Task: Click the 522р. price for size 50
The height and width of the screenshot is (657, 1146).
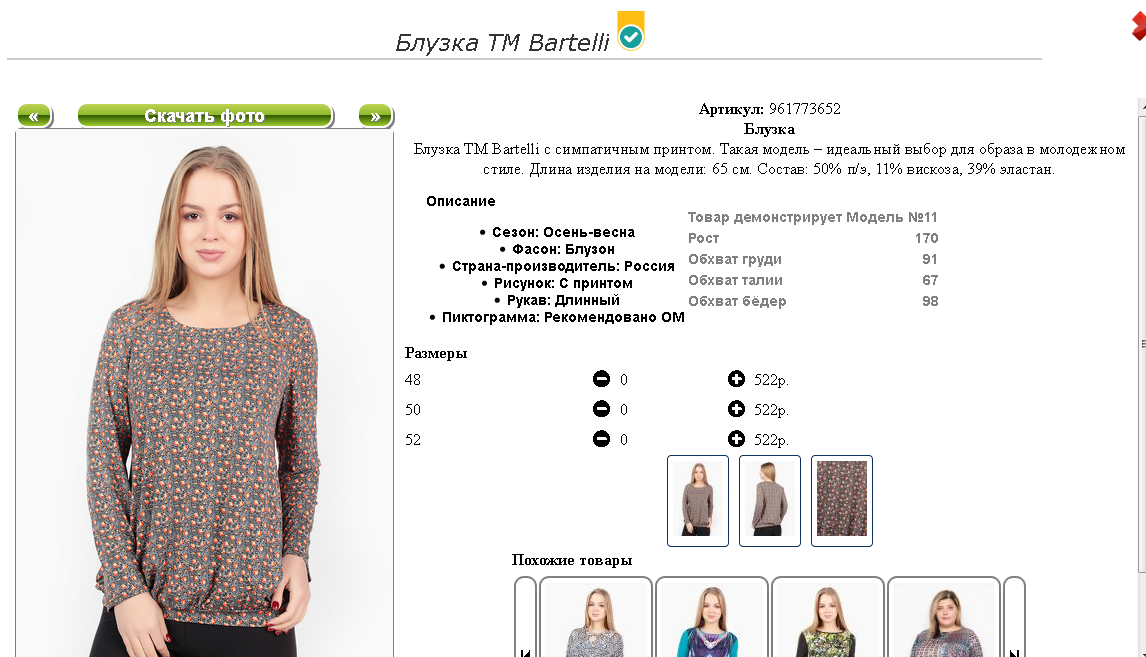Action: [x=772, y=410]
